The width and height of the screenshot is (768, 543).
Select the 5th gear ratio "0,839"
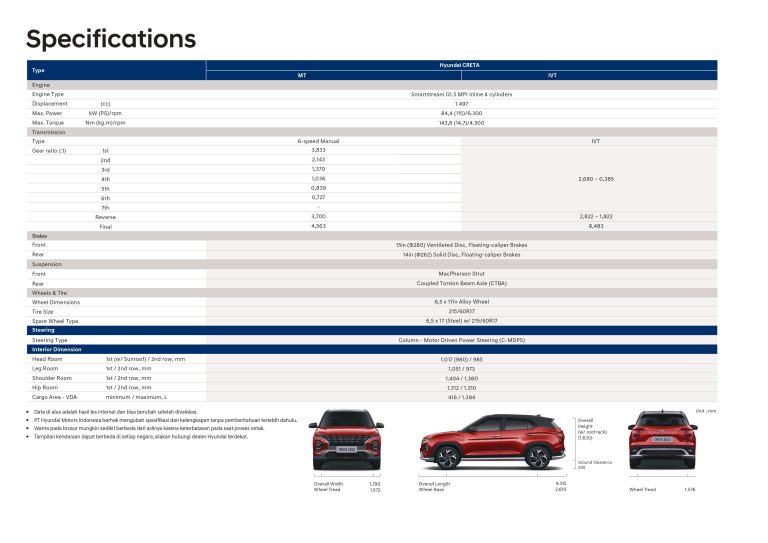318,188
